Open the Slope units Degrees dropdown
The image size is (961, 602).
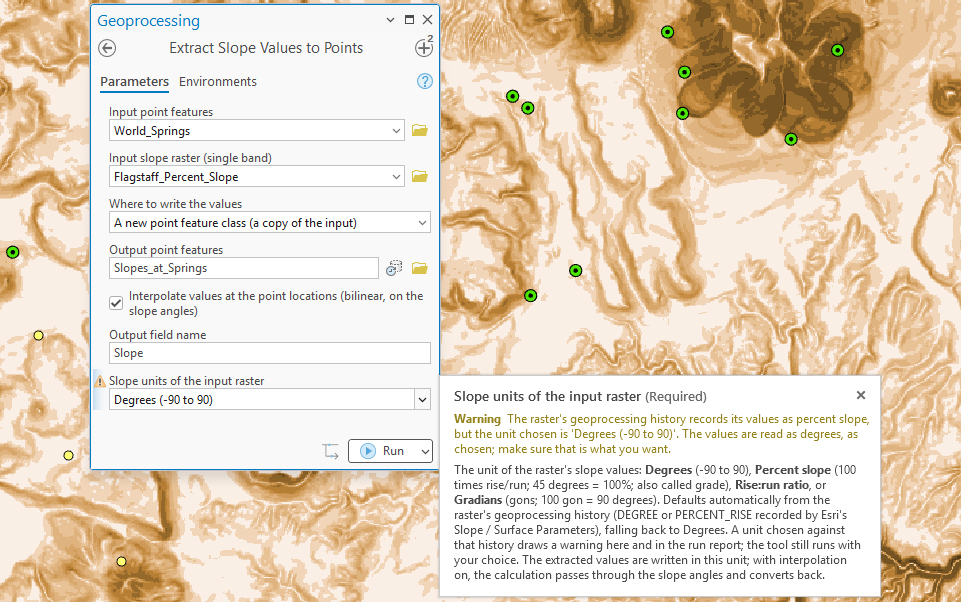(422, 400)
